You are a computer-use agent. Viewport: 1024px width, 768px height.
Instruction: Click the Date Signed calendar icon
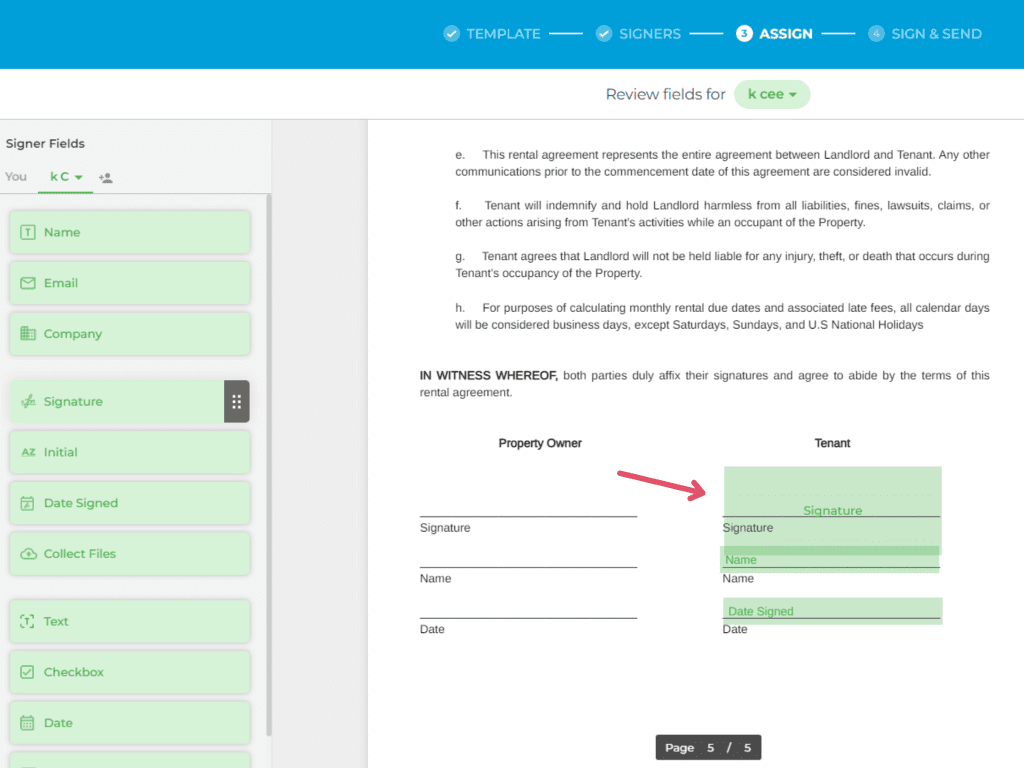[27, 504]
